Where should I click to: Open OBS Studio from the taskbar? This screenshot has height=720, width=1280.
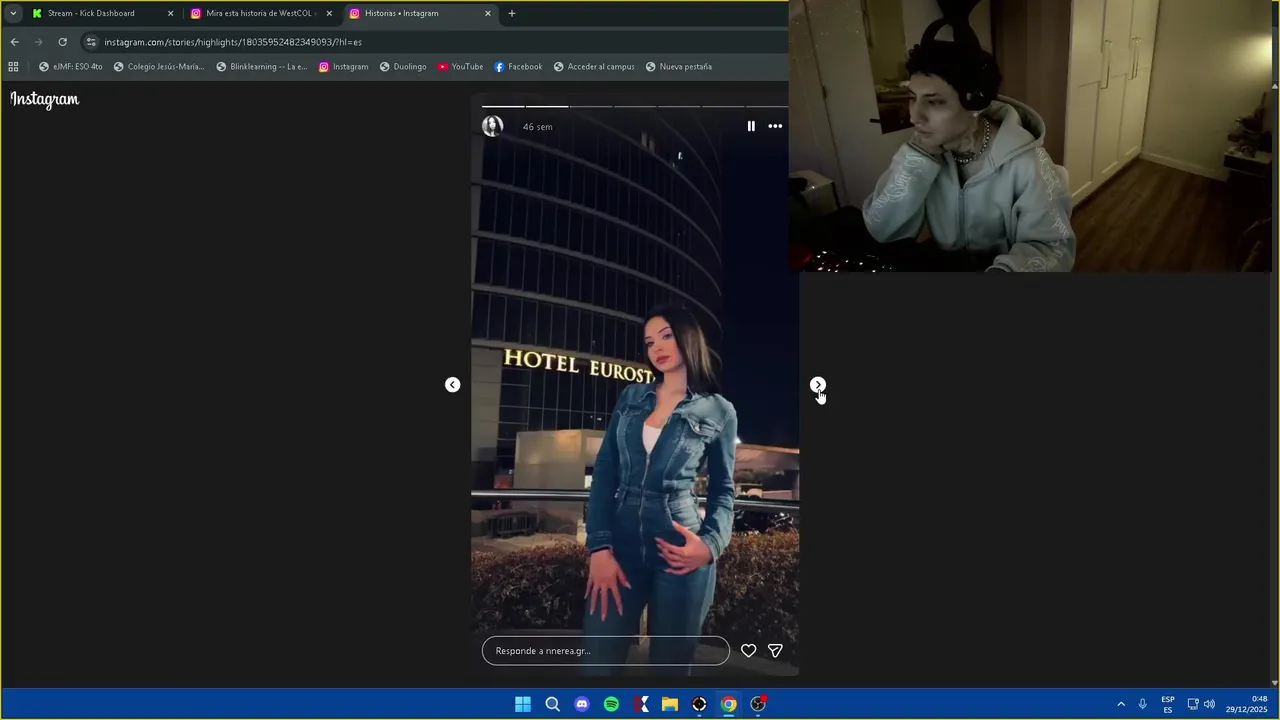[x=758, y=704]
